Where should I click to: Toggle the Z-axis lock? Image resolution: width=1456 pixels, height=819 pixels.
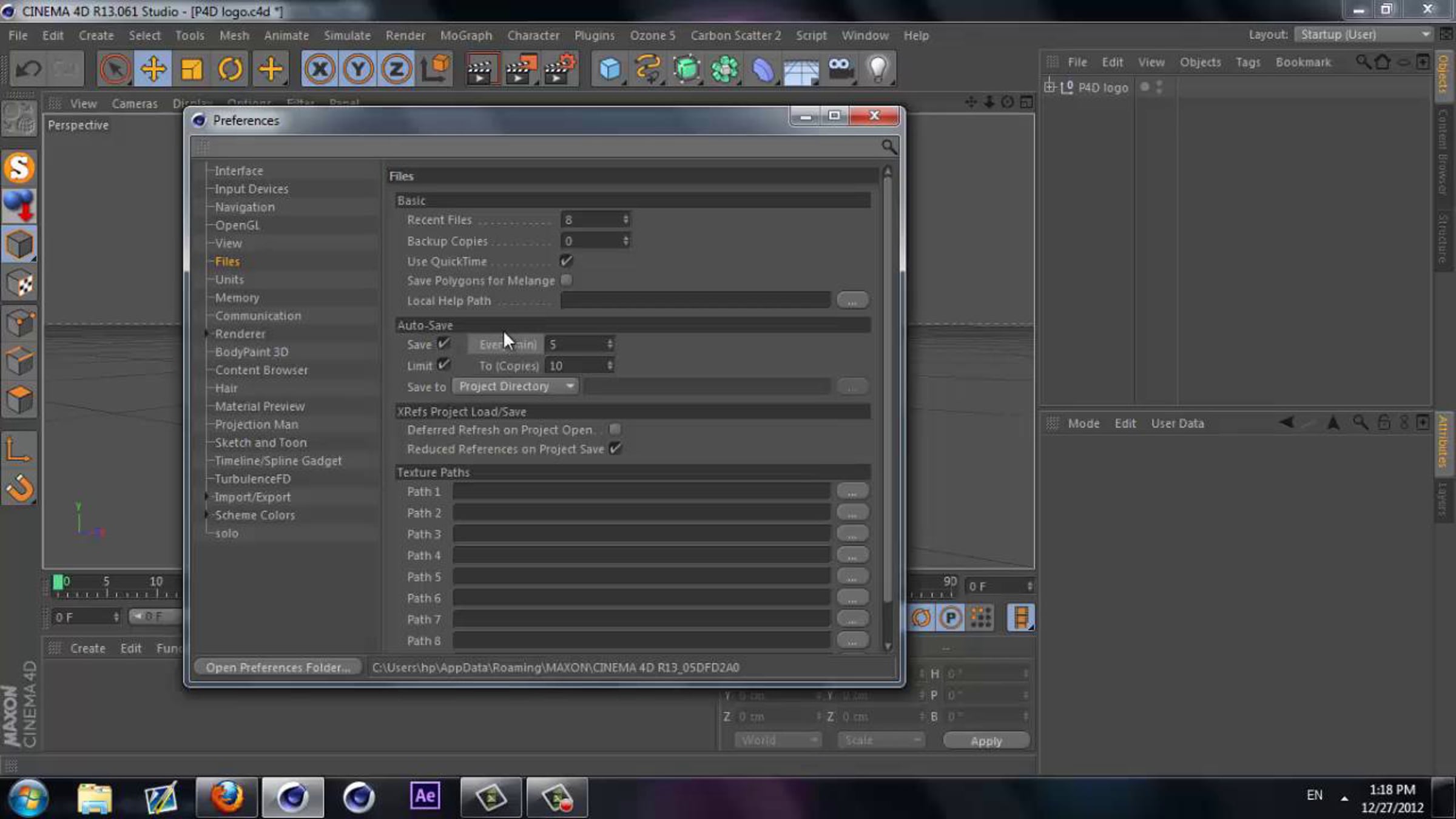coord(397,69)
